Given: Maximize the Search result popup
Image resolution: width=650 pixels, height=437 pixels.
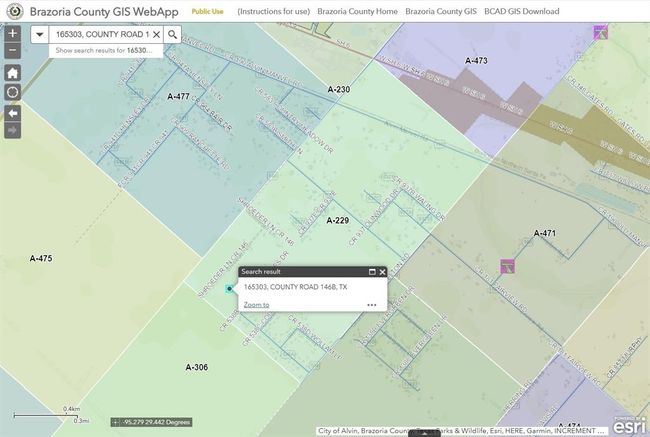Looking at the screenshot, I should tap(372, 271).
